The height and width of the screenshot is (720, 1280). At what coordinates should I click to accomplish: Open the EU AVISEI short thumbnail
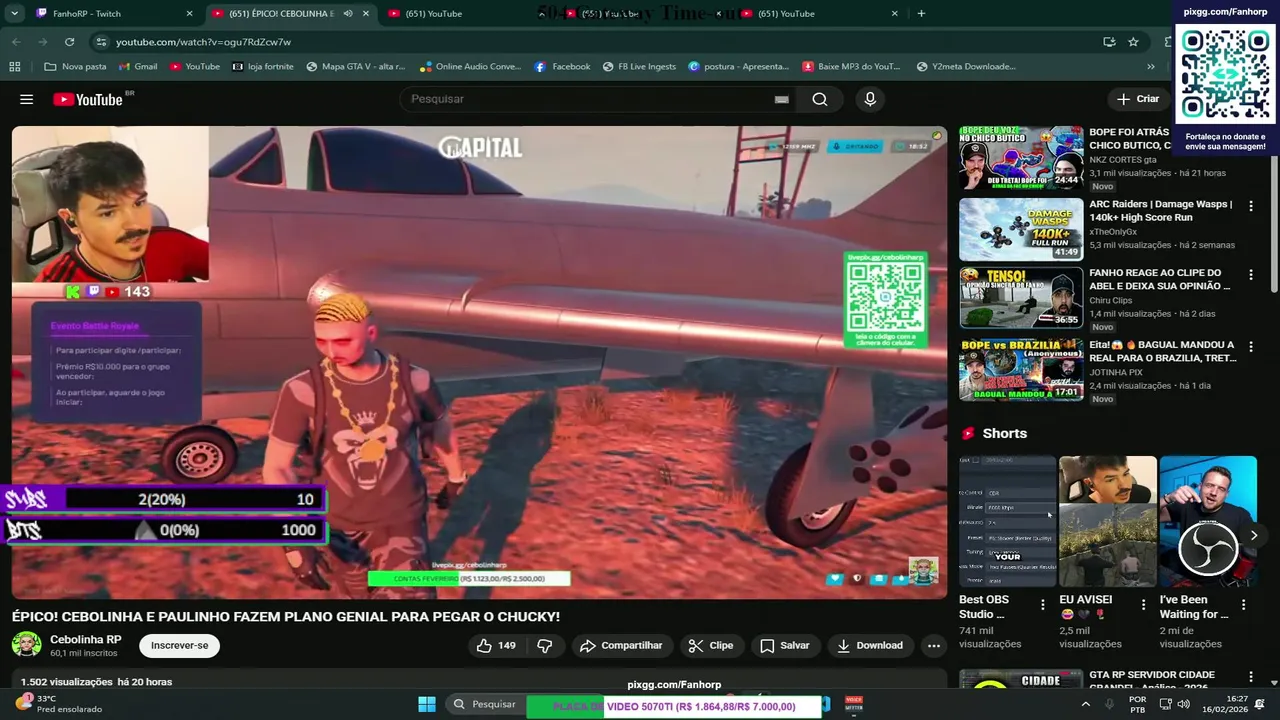coord(1108,521)
